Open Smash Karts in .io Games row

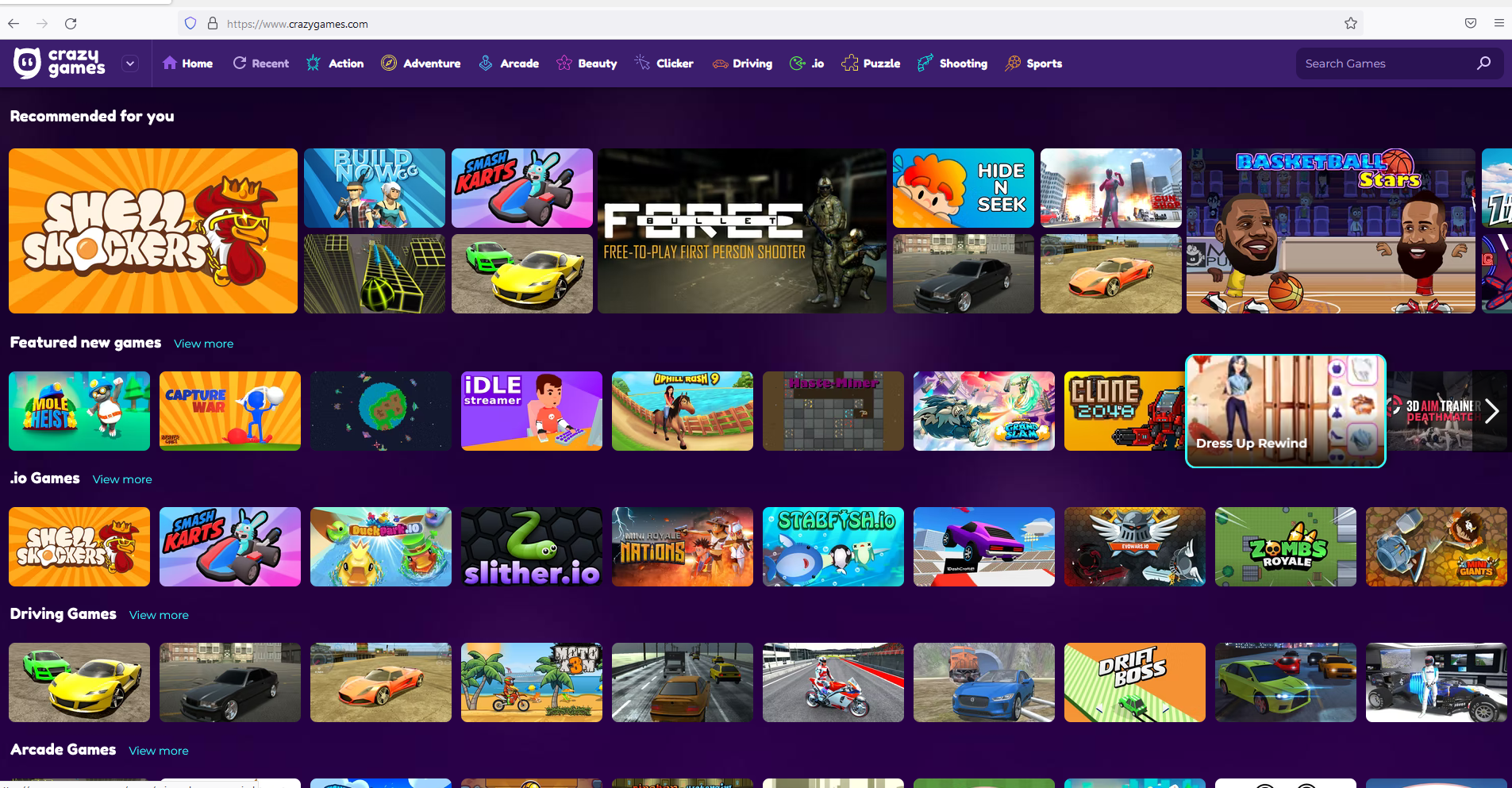(230, 547)
